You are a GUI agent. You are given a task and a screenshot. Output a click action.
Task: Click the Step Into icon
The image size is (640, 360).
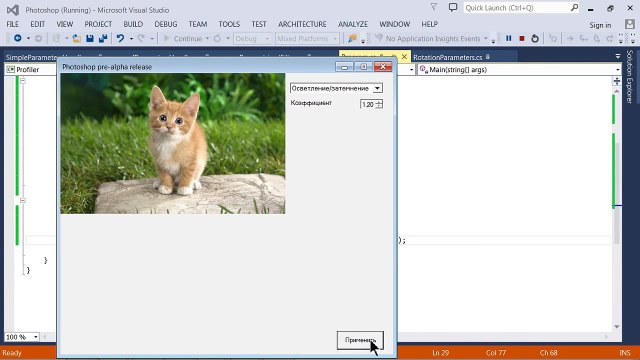tap(584, 39)
